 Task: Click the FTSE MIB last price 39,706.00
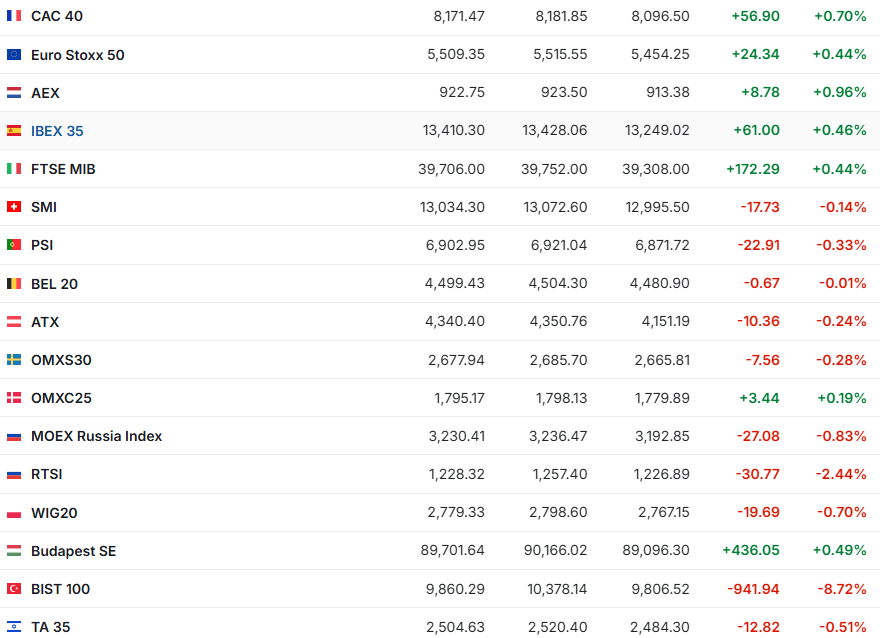point(451,169)
